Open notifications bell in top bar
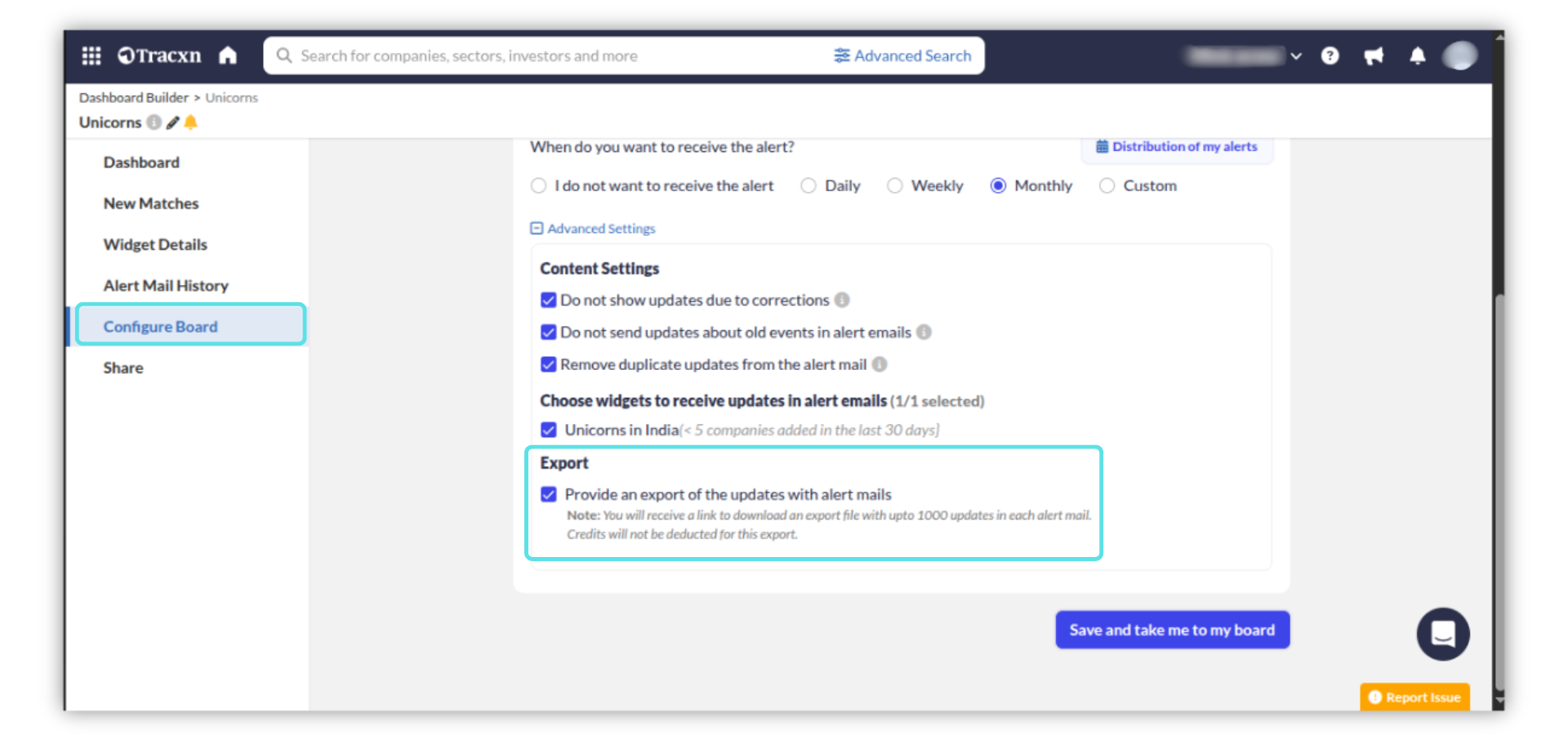This screenshot has height=749, width=1568. 1417,56
